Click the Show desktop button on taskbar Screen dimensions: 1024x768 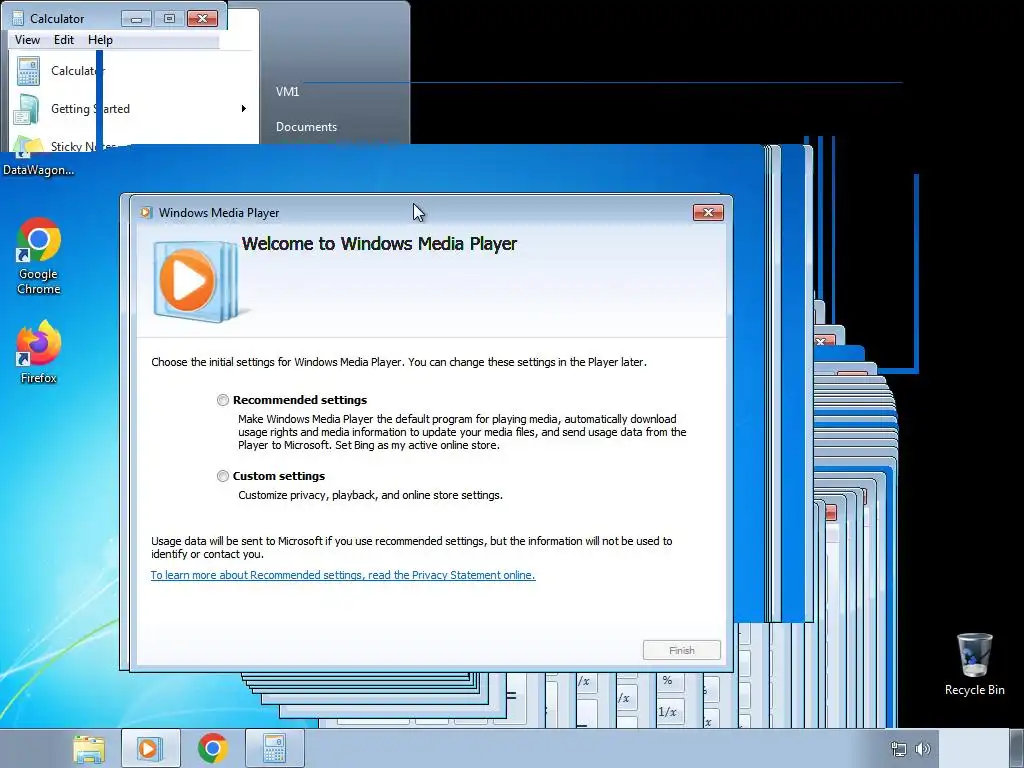(1016, 748)
